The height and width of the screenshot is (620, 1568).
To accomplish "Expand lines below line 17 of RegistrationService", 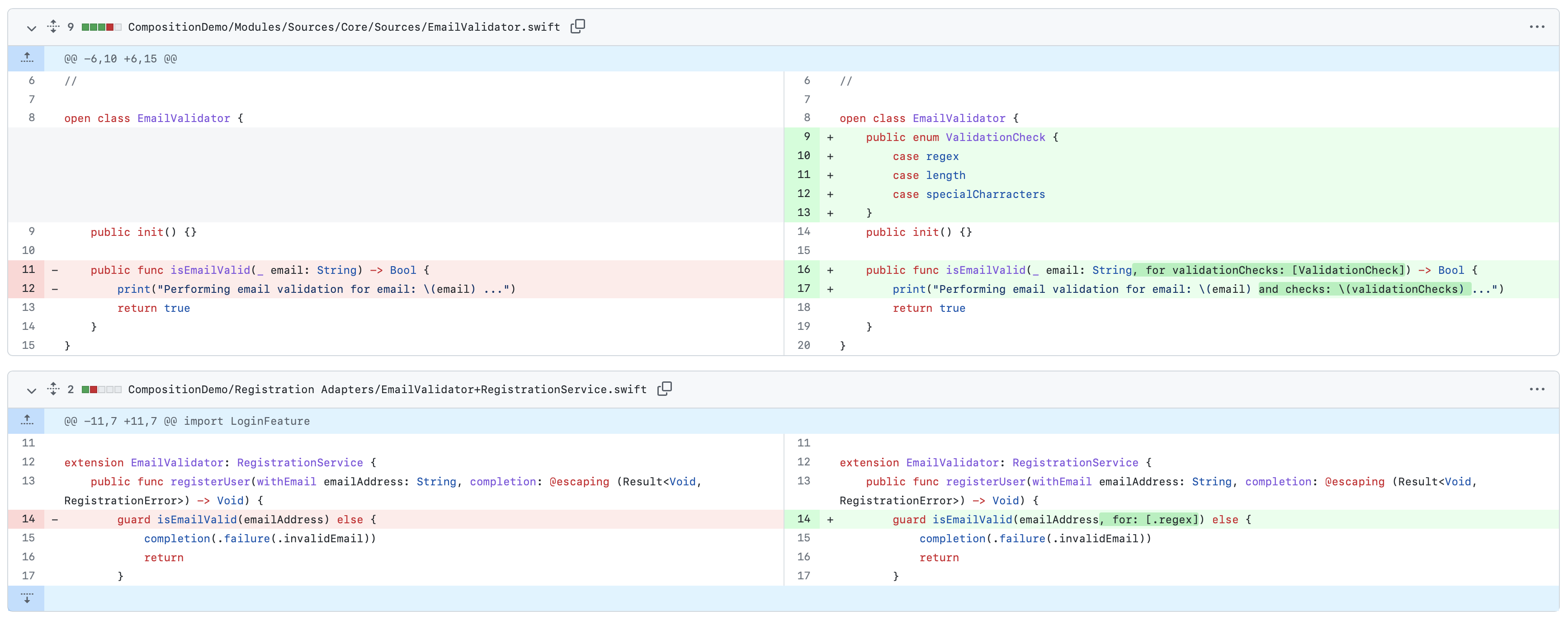I will click(x=27, y=598).
